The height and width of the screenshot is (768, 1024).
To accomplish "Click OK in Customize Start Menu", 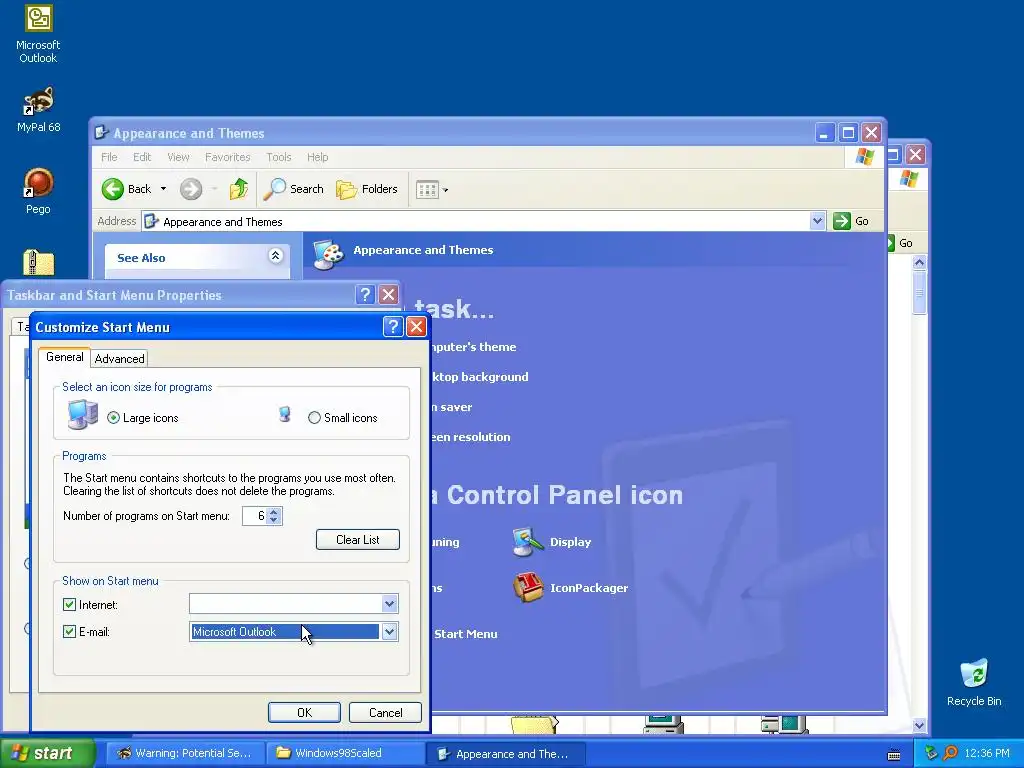I will coord(304,712).
